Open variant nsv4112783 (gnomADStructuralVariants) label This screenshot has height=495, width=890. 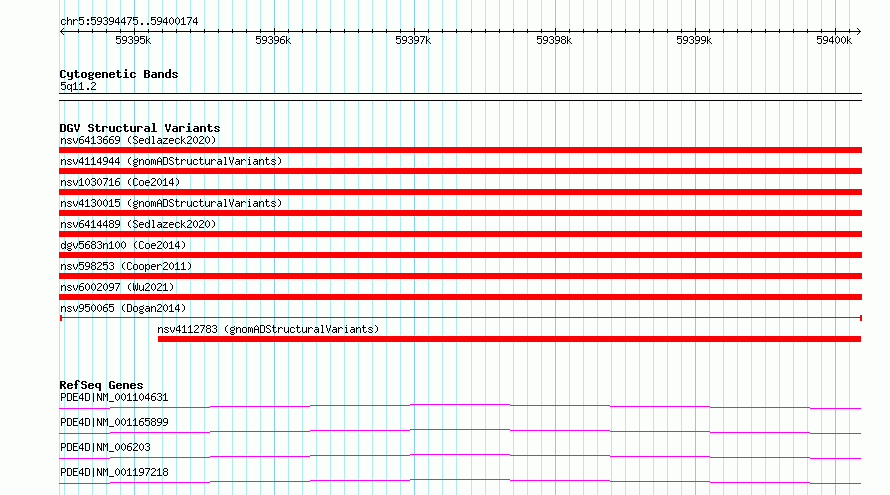click(x=268, y=329)
